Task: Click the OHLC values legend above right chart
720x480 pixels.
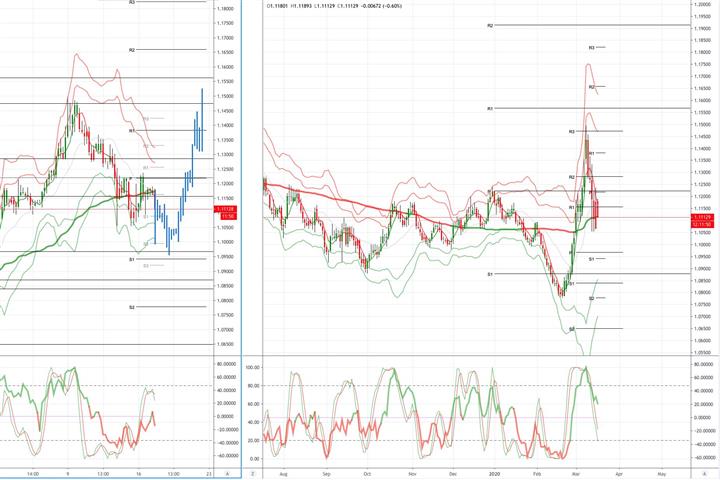Action: pyautogui.click(x=334, y=6)
